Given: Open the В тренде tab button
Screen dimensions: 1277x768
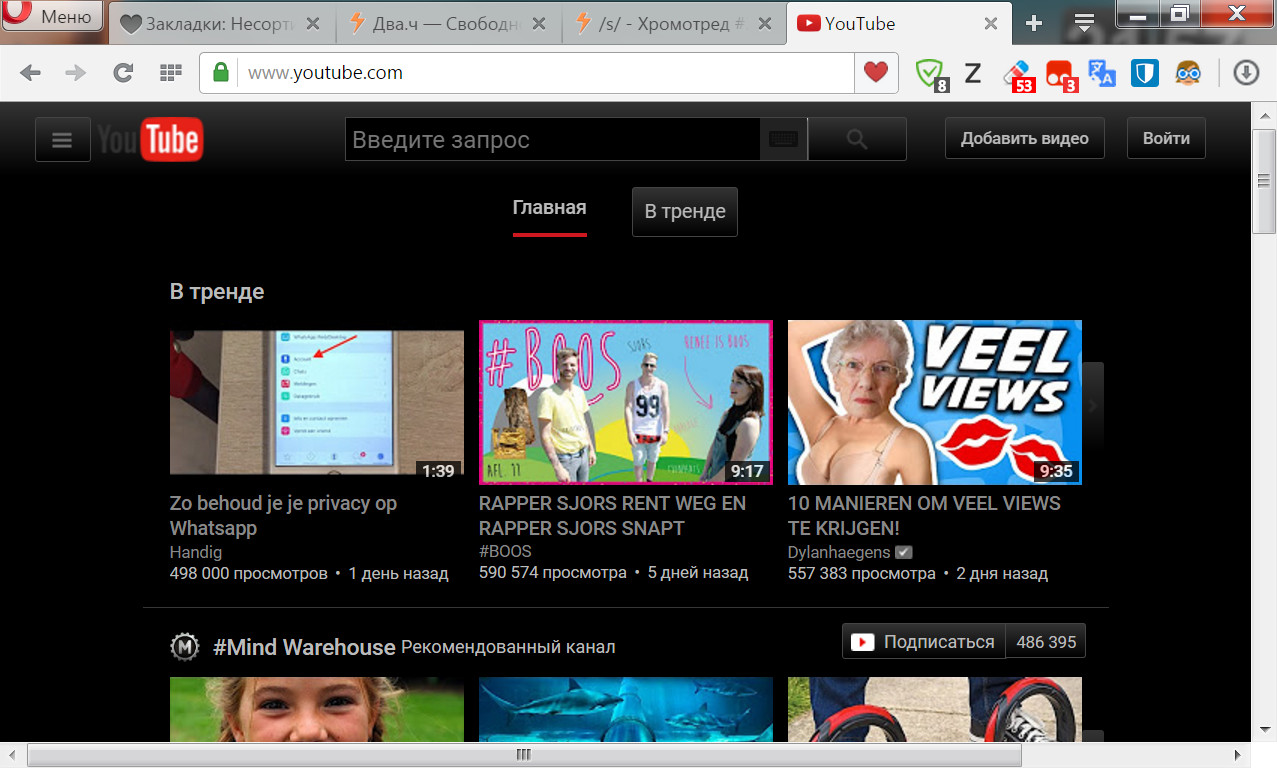Looking at the screenshot, I should 685,212.
